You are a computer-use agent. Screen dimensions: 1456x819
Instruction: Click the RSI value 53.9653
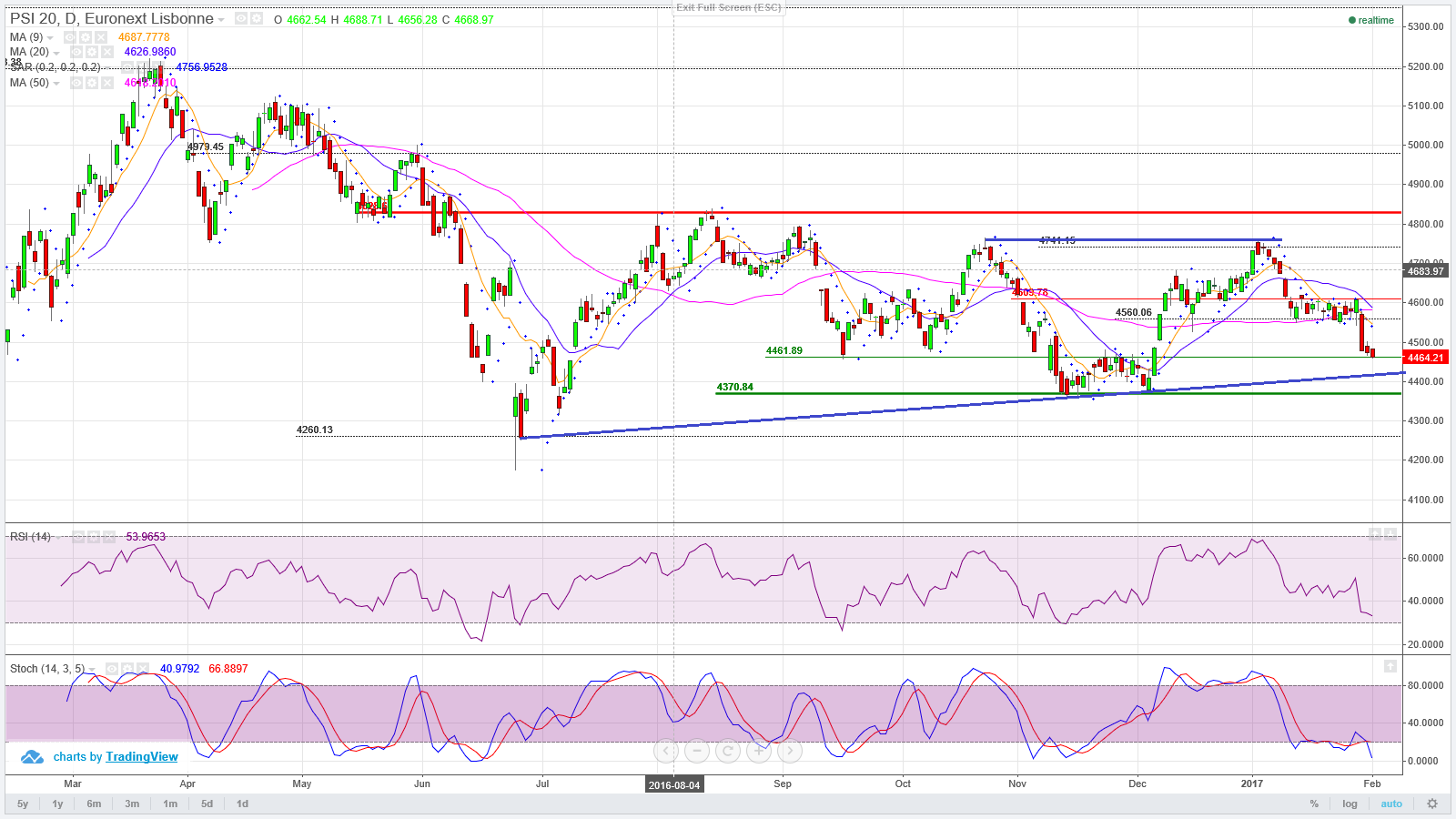pyautogui.click(x=146, y=537)
